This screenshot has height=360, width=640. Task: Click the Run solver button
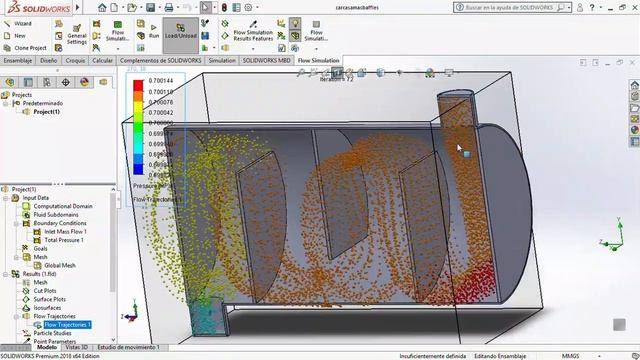coord(154,31)
